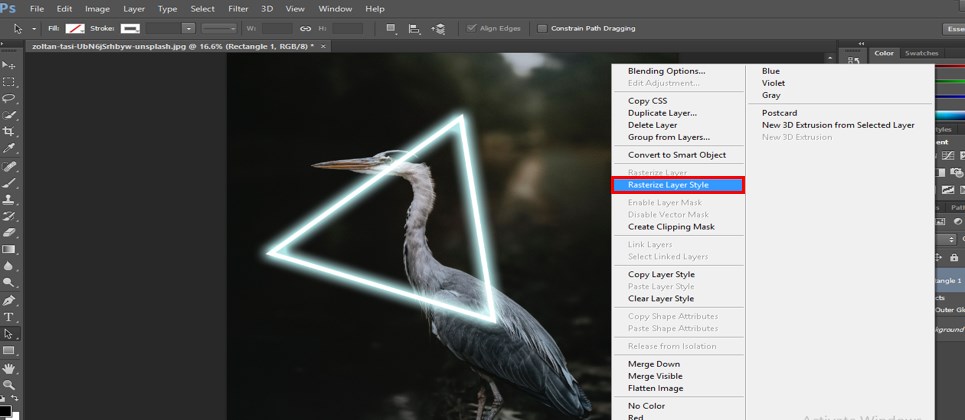Viewport: 965px width, 420px height.
Task: Select the Dodge tool
Action: (x=9, y=283)
